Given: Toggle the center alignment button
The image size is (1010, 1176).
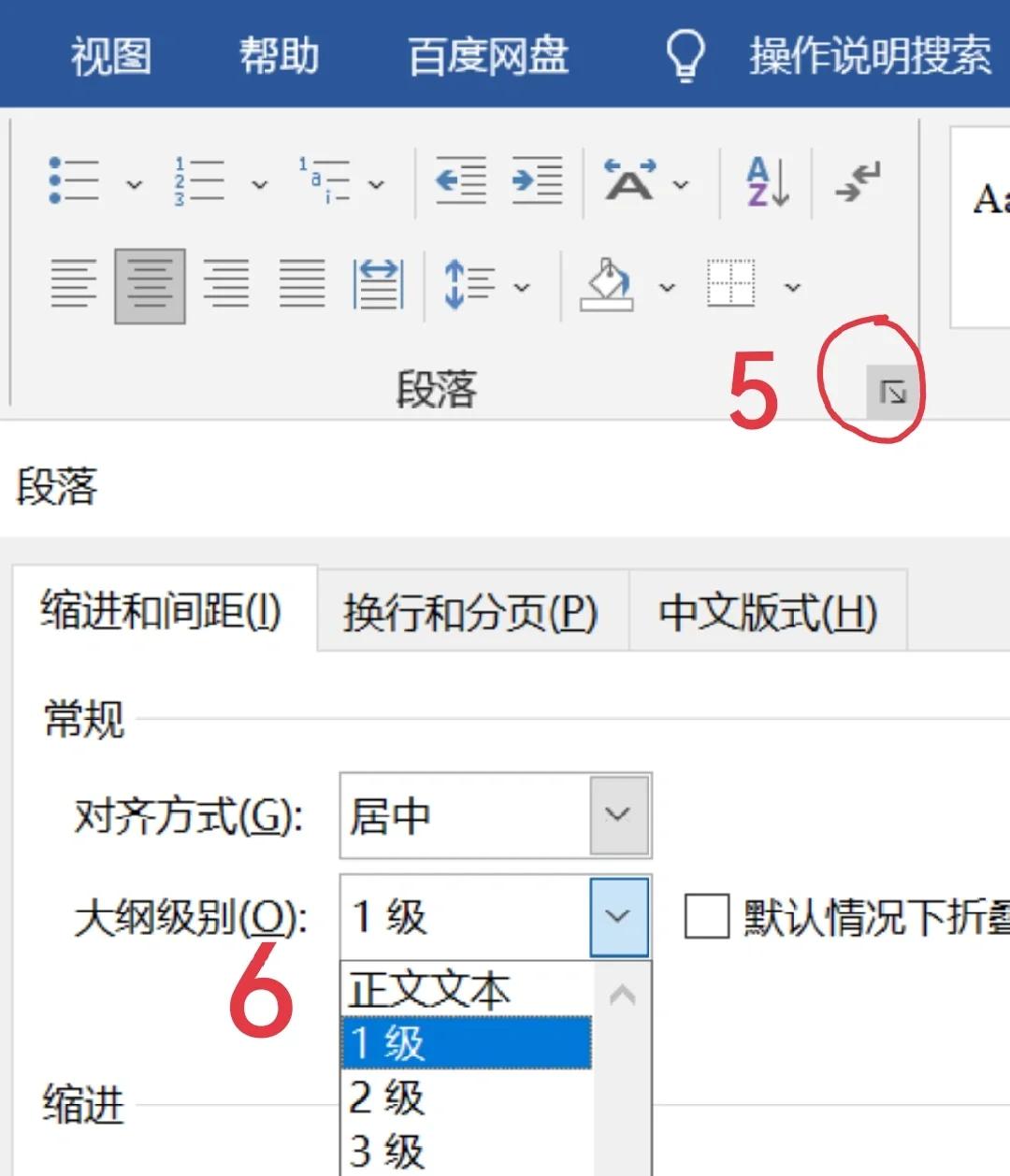Looking at the screenshot, I should point(148,285).
